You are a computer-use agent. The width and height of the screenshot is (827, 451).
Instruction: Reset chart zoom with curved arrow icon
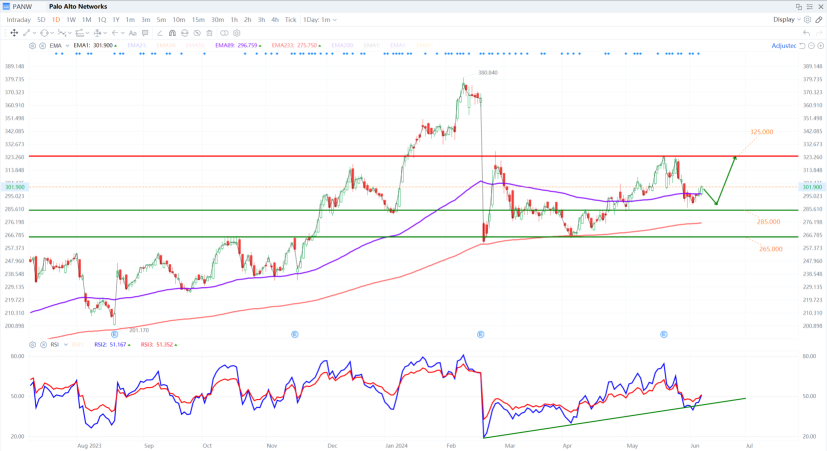pos(802,45)
